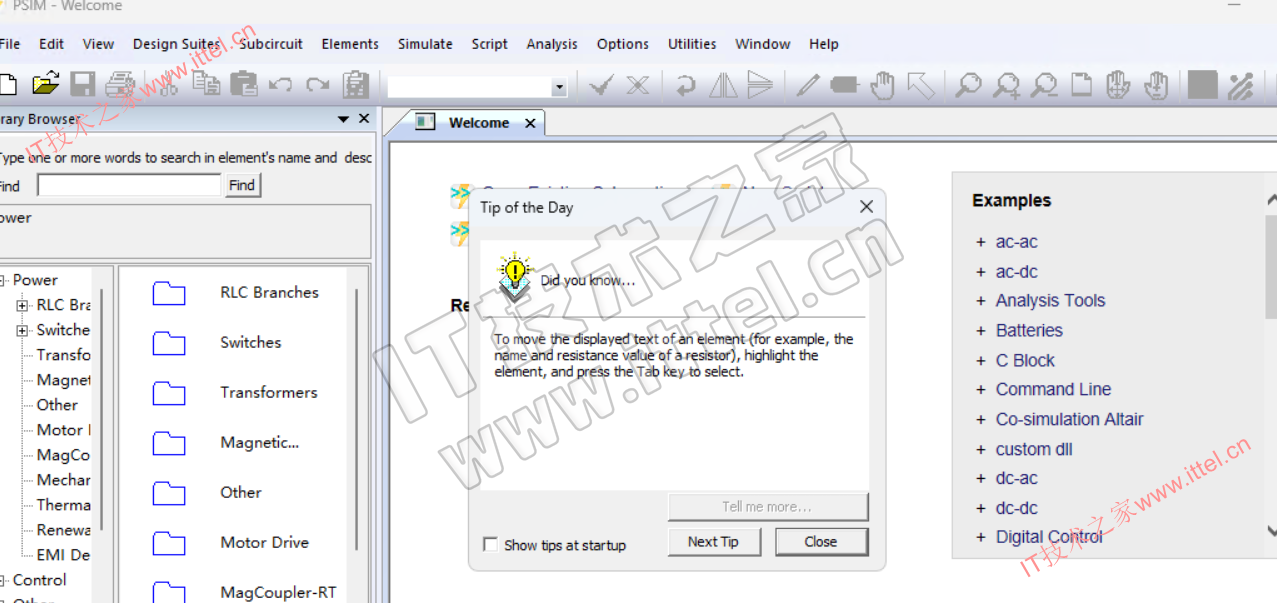
Task: Expand the Switches tree node
Action: (x=22, y=330)
